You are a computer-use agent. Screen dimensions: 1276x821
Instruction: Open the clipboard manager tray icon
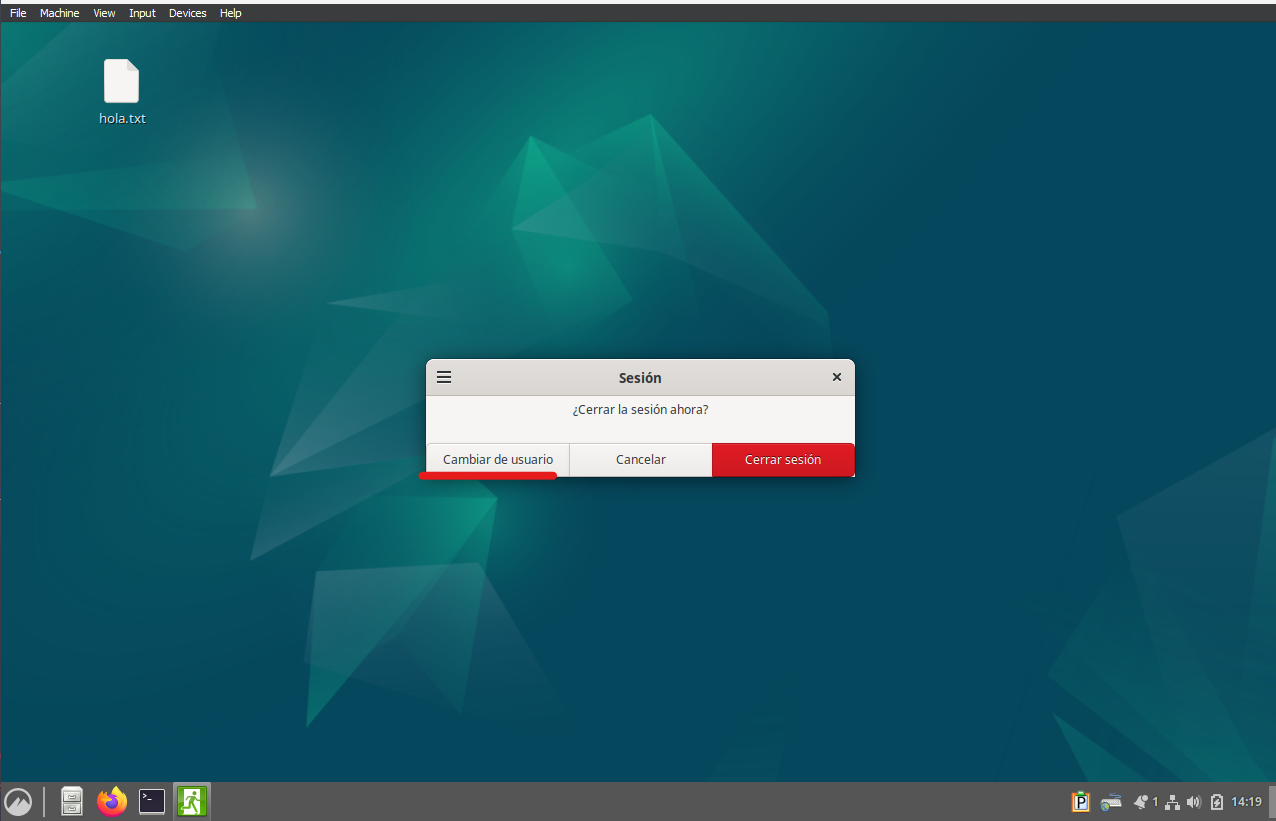[1080, 802]
